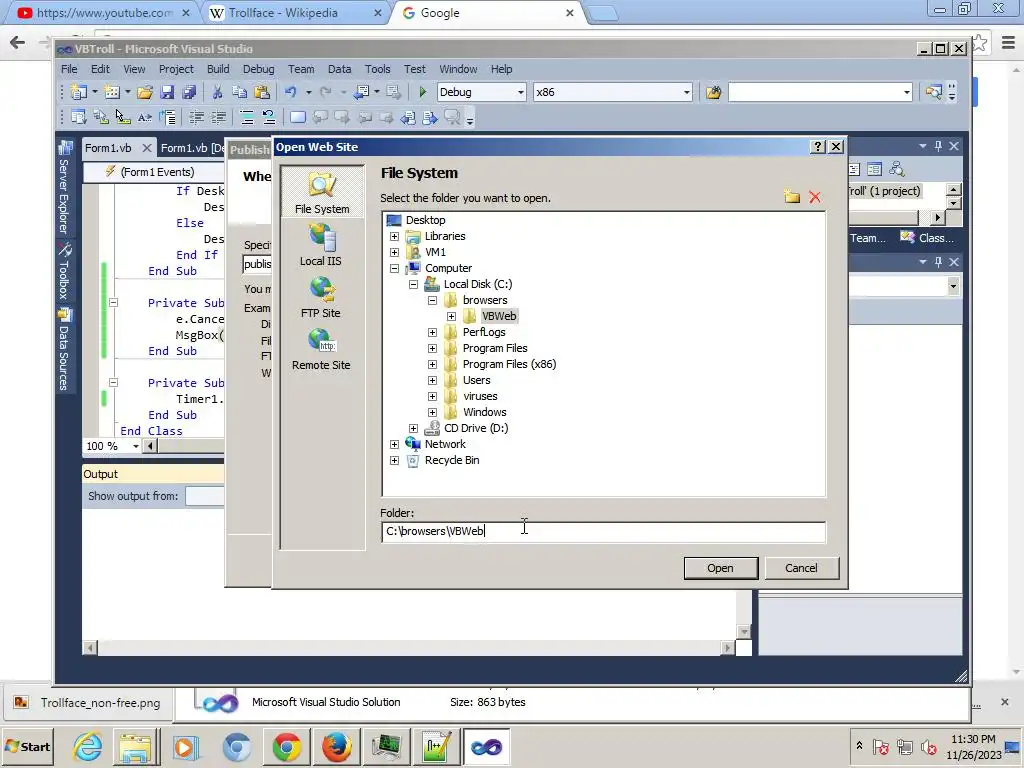
Task: Click the Class View diagram icon in Solution Explorer
Action: 897,169
